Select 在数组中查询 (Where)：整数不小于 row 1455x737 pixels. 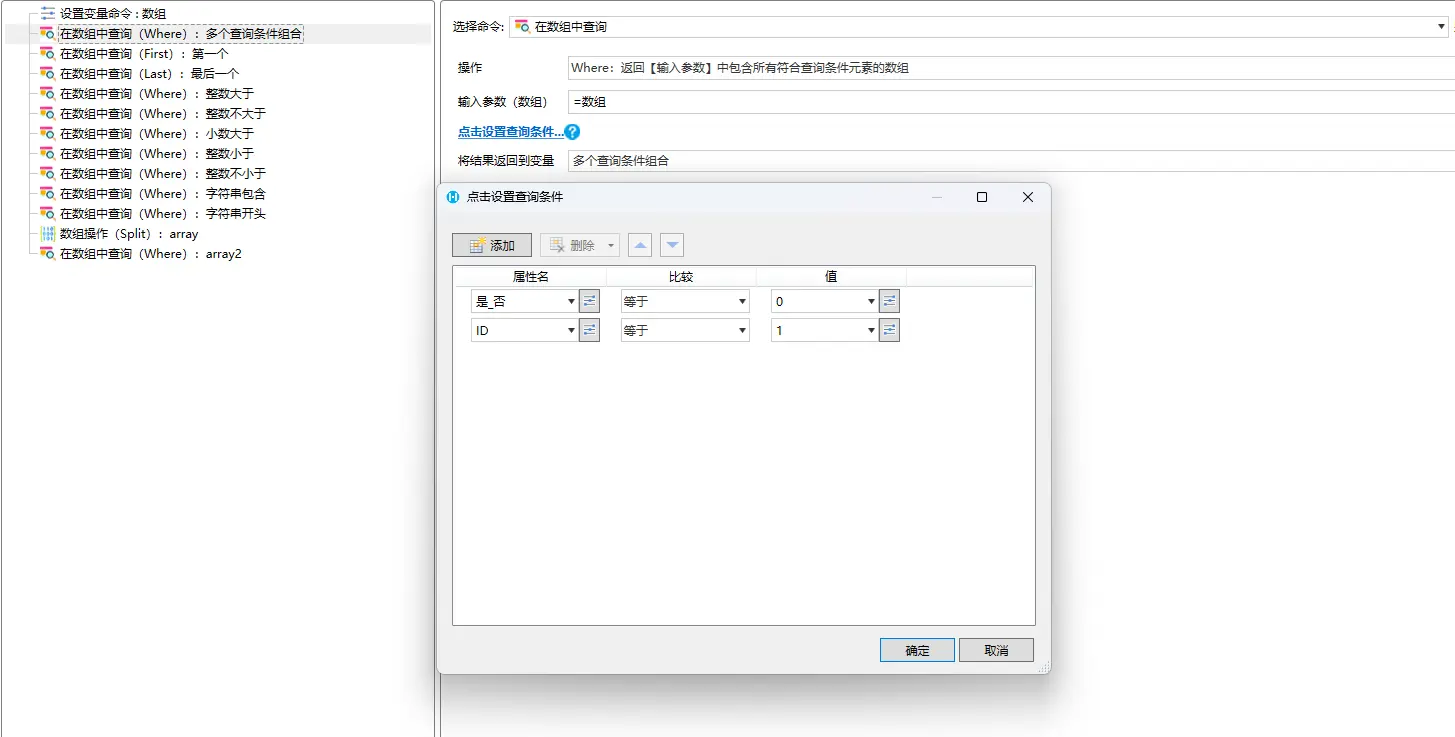[x=163, y=174]
